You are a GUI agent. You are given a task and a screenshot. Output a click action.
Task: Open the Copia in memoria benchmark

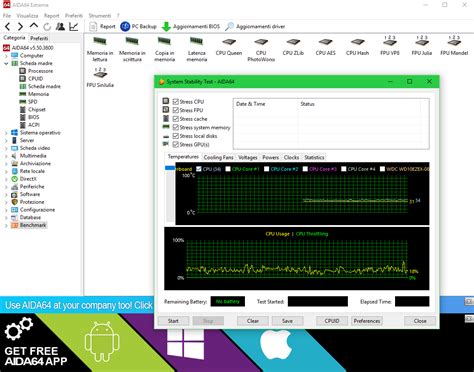click(164, 49)
